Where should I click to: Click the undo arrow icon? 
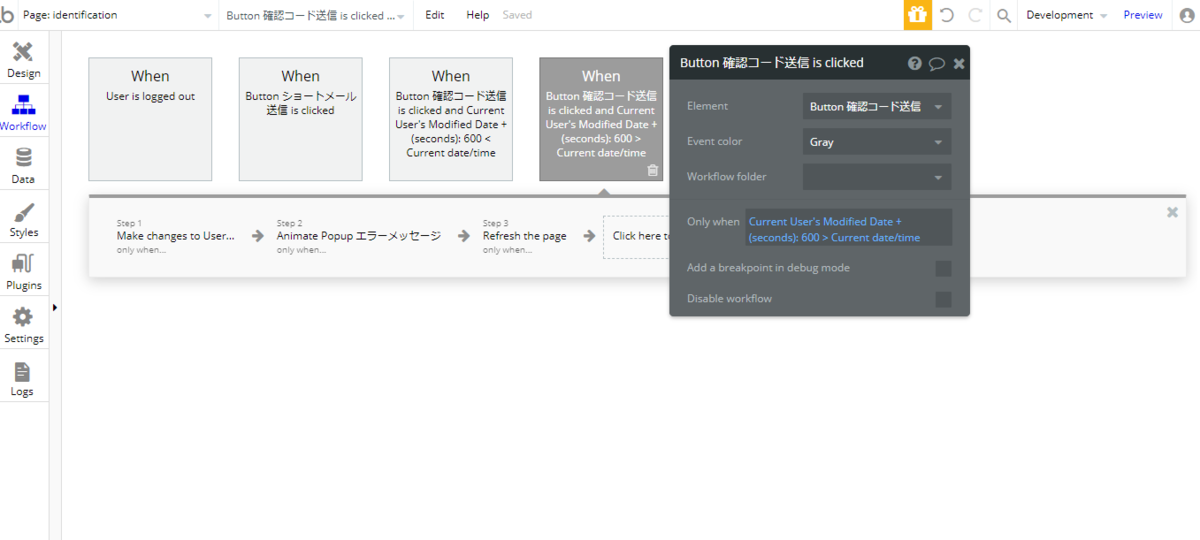[947, 15]
